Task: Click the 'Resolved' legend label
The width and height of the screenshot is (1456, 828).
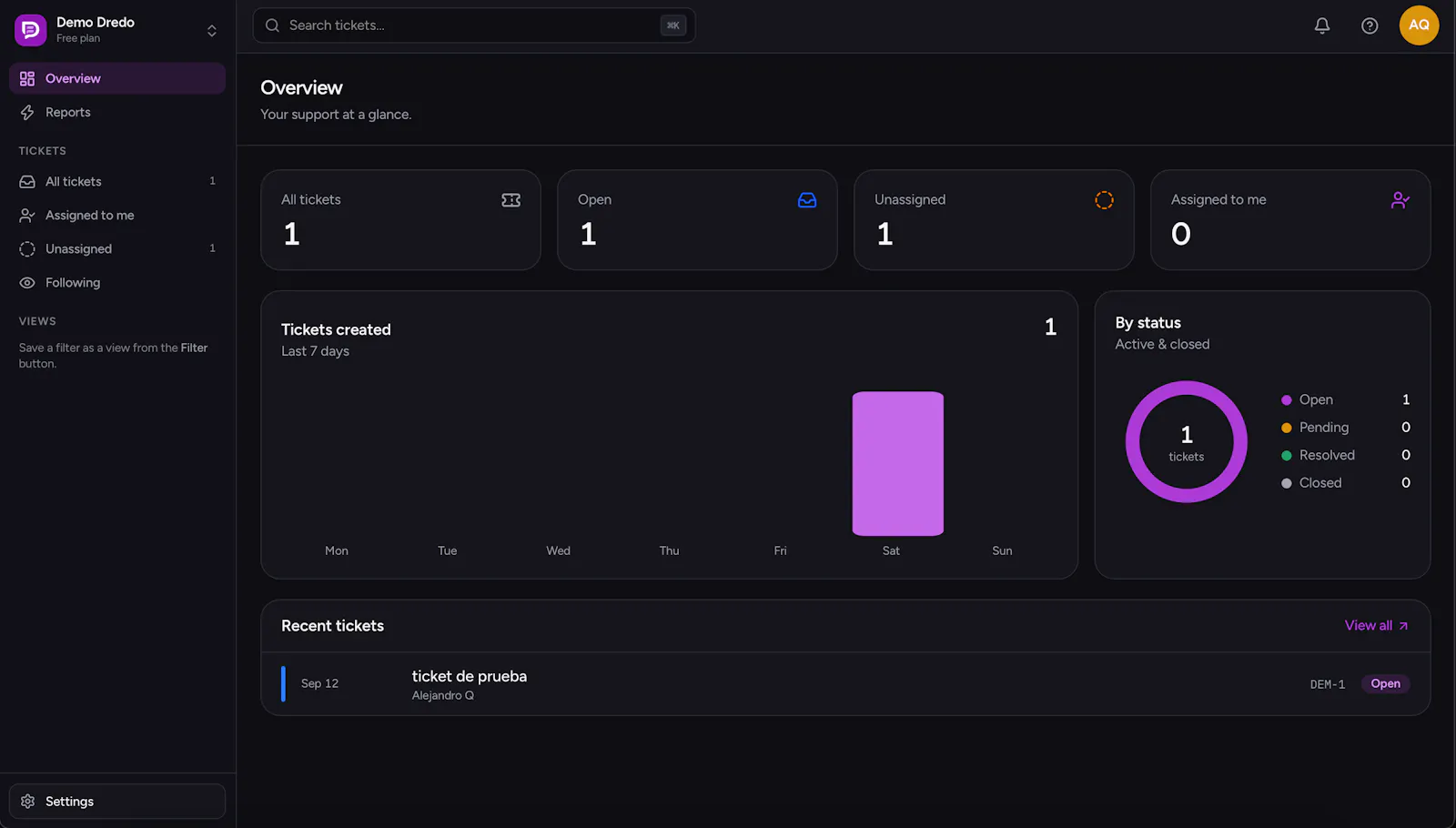Action: [1327, 455]
